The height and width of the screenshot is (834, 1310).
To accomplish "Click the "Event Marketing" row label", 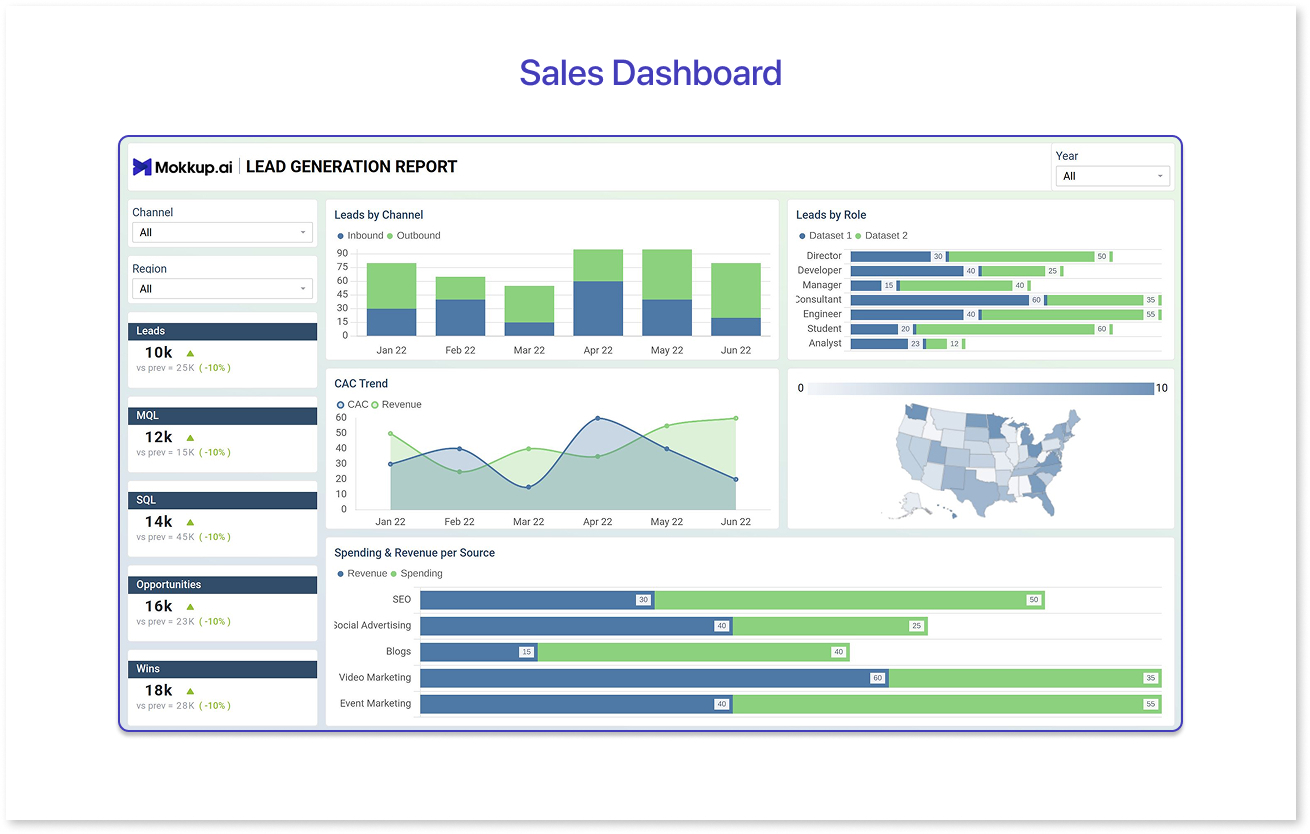I will coord(375,704).
